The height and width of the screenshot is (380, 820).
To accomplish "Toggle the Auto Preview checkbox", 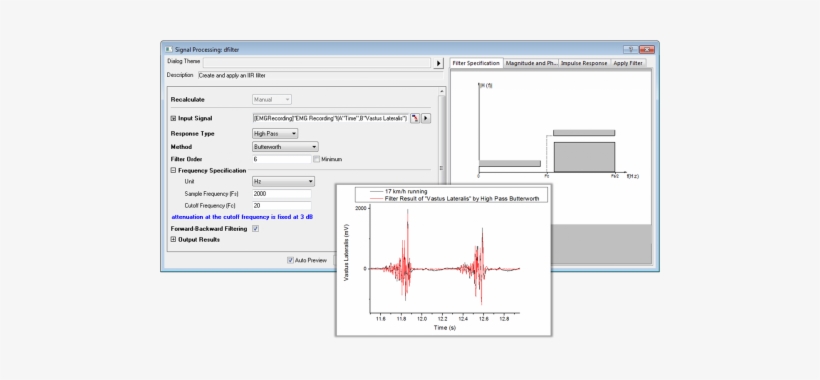I will (290, 260).
